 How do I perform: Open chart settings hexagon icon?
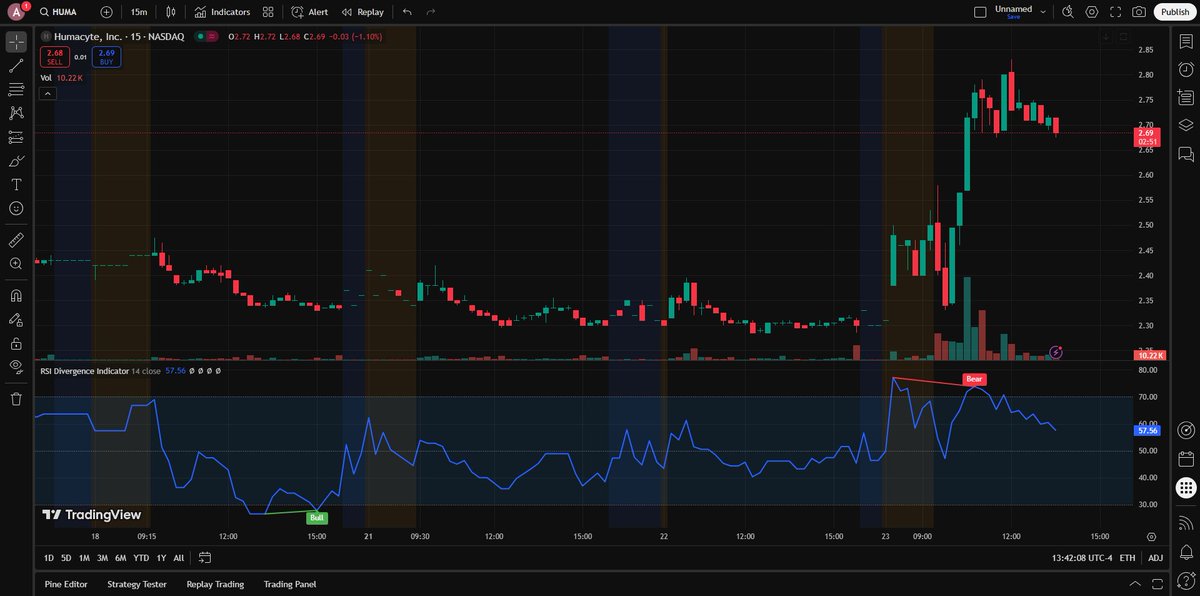tap(1092, 12)
